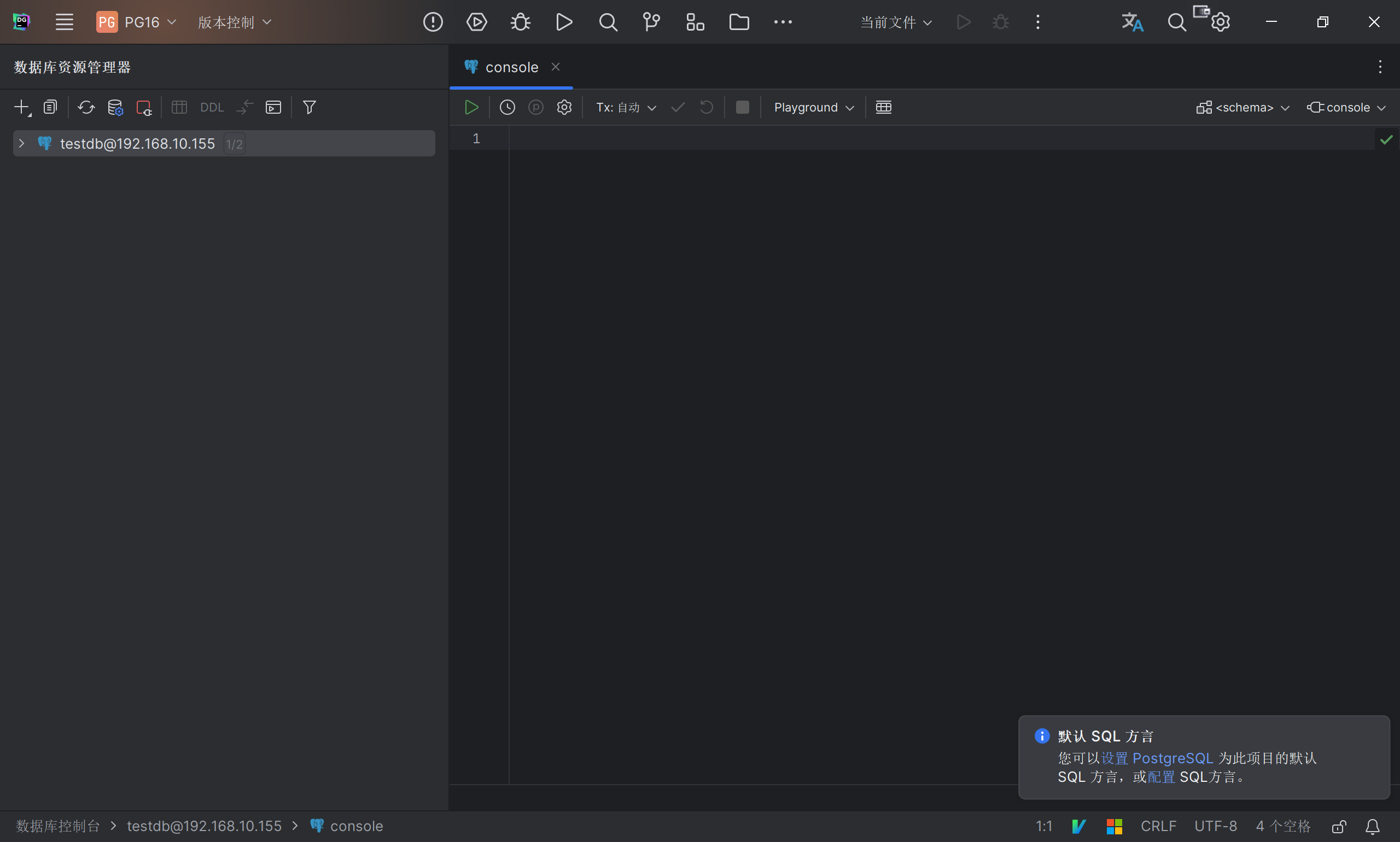Execute query with green run button
The image size is (1400, 842).
(x=471, y=107)
